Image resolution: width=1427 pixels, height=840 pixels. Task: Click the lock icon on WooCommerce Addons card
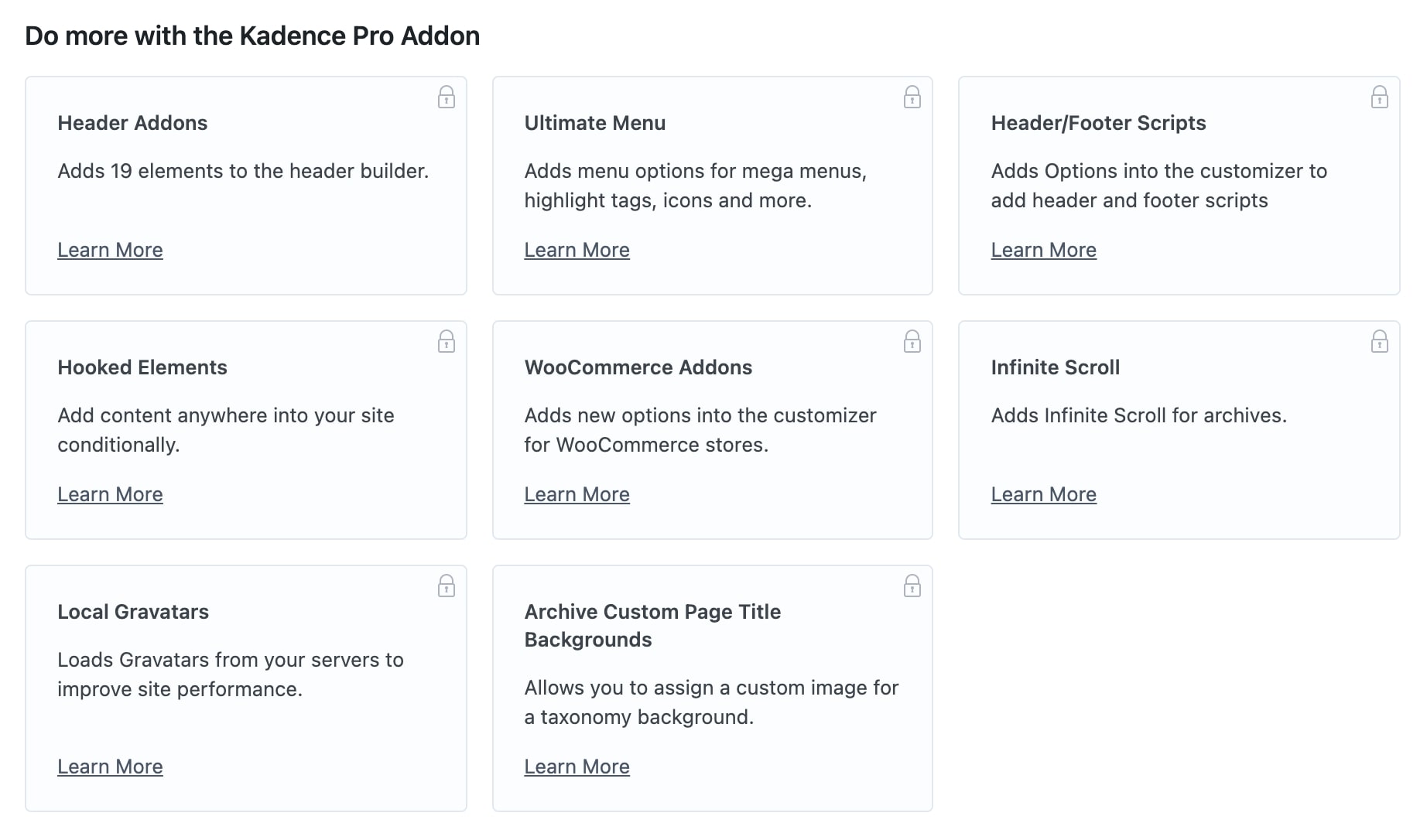(x=912, y=342)
